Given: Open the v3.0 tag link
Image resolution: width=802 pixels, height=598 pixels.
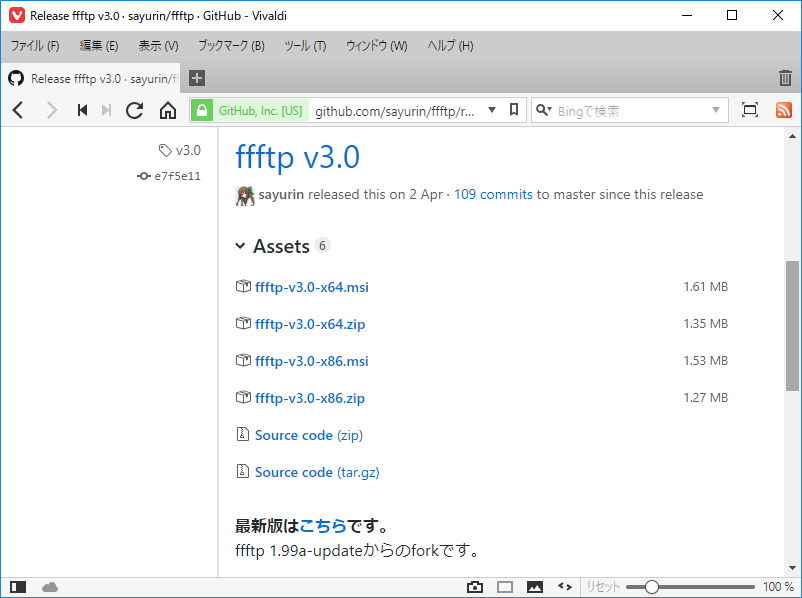Looking at the screenshot, I should tap(188, 150).
